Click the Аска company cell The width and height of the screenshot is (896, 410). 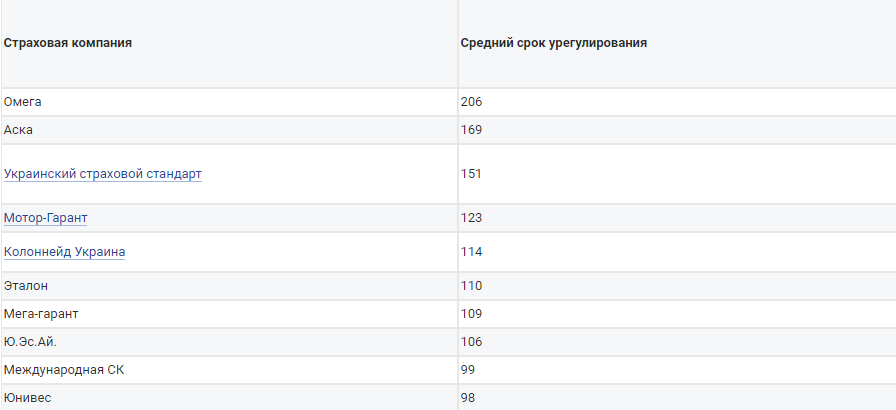point(19,130)
